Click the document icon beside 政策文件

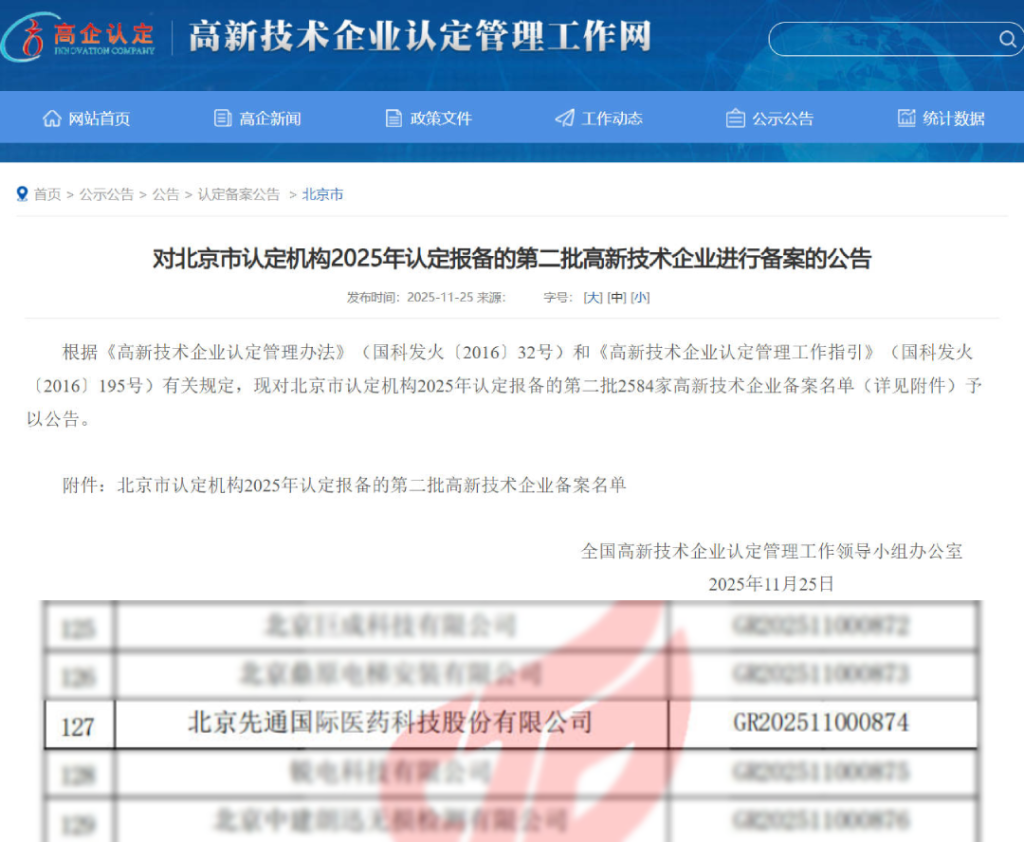click(x=394, y=118)
